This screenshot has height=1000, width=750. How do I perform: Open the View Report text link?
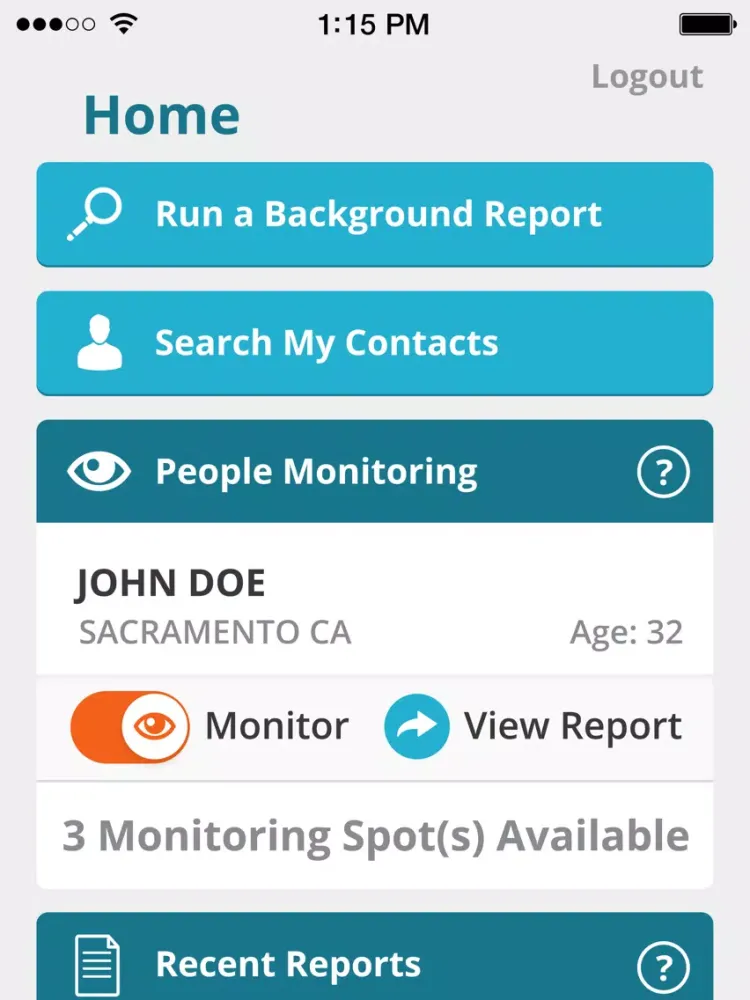[x=573, y=727]
